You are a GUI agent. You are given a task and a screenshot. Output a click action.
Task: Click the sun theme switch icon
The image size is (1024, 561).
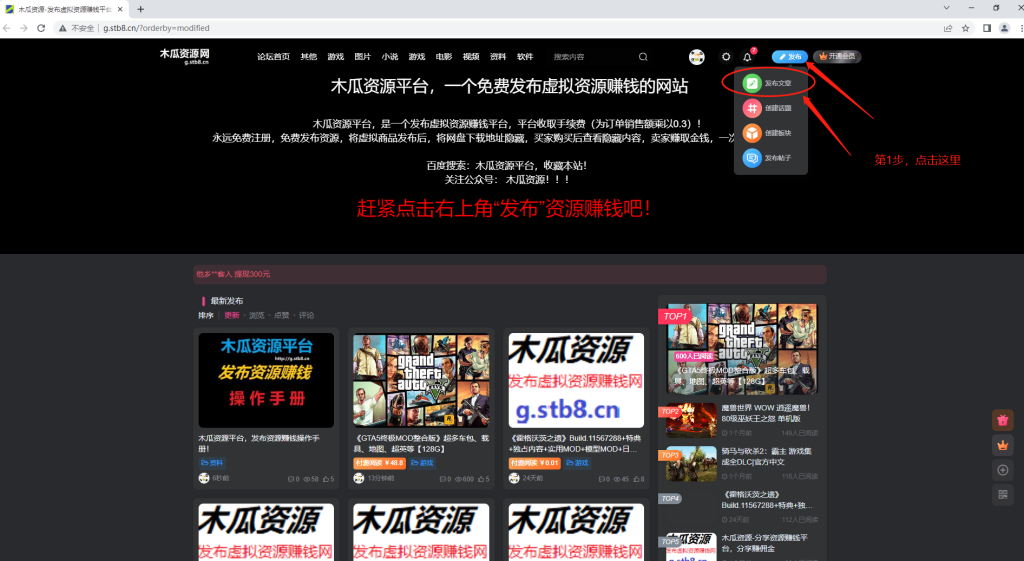click(x=726, y=57)
